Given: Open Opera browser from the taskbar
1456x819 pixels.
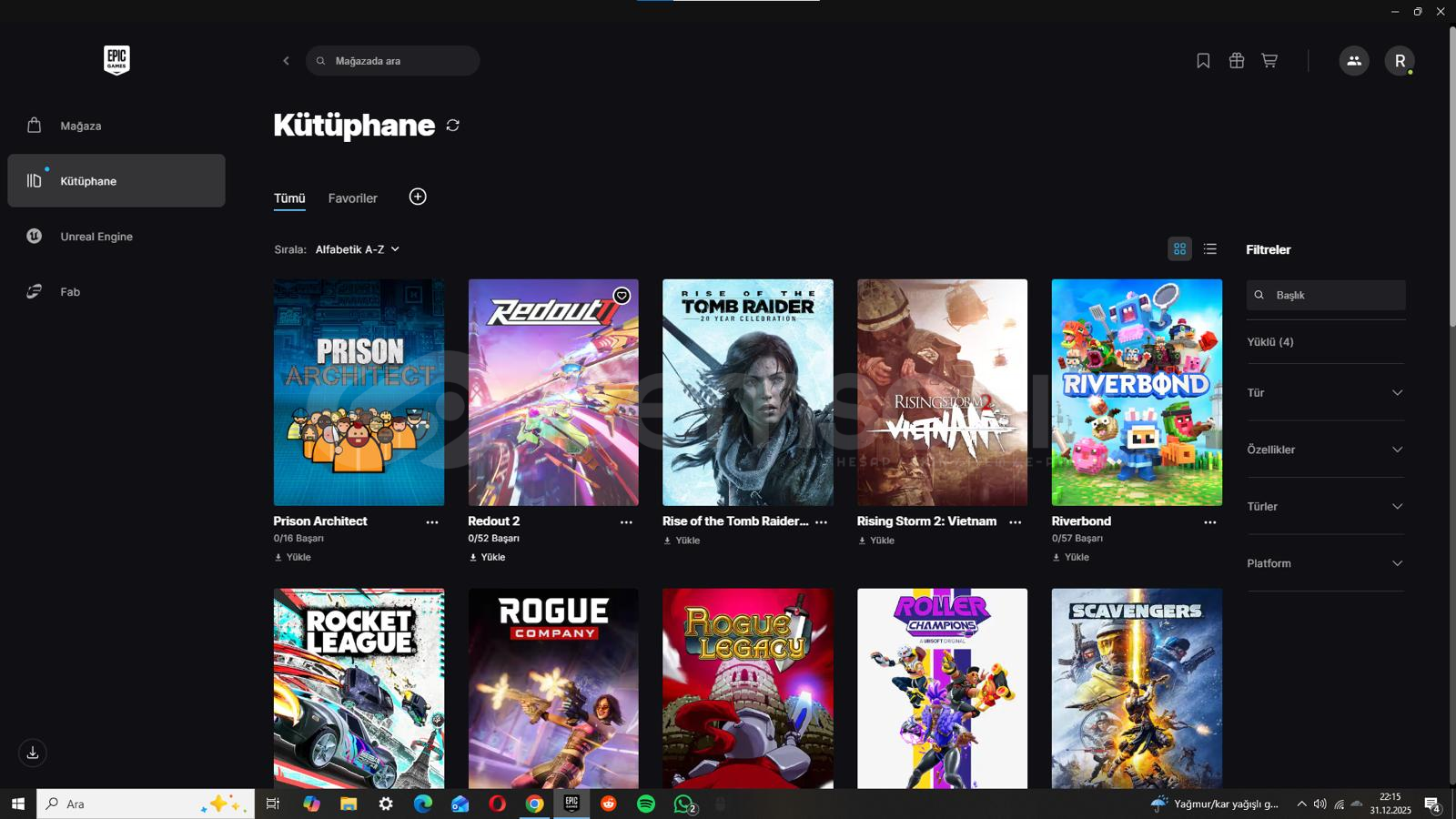Looking at the screenshot, I should (497, 804).
